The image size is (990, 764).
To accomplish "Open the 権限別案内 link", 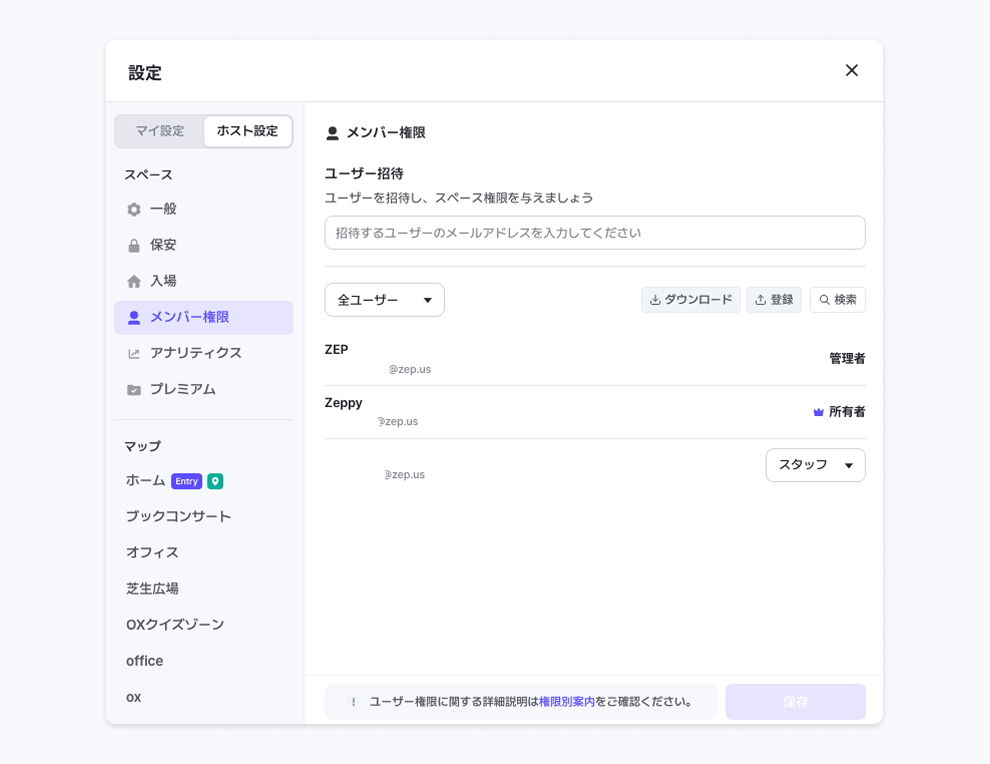I will pos(566,702).
